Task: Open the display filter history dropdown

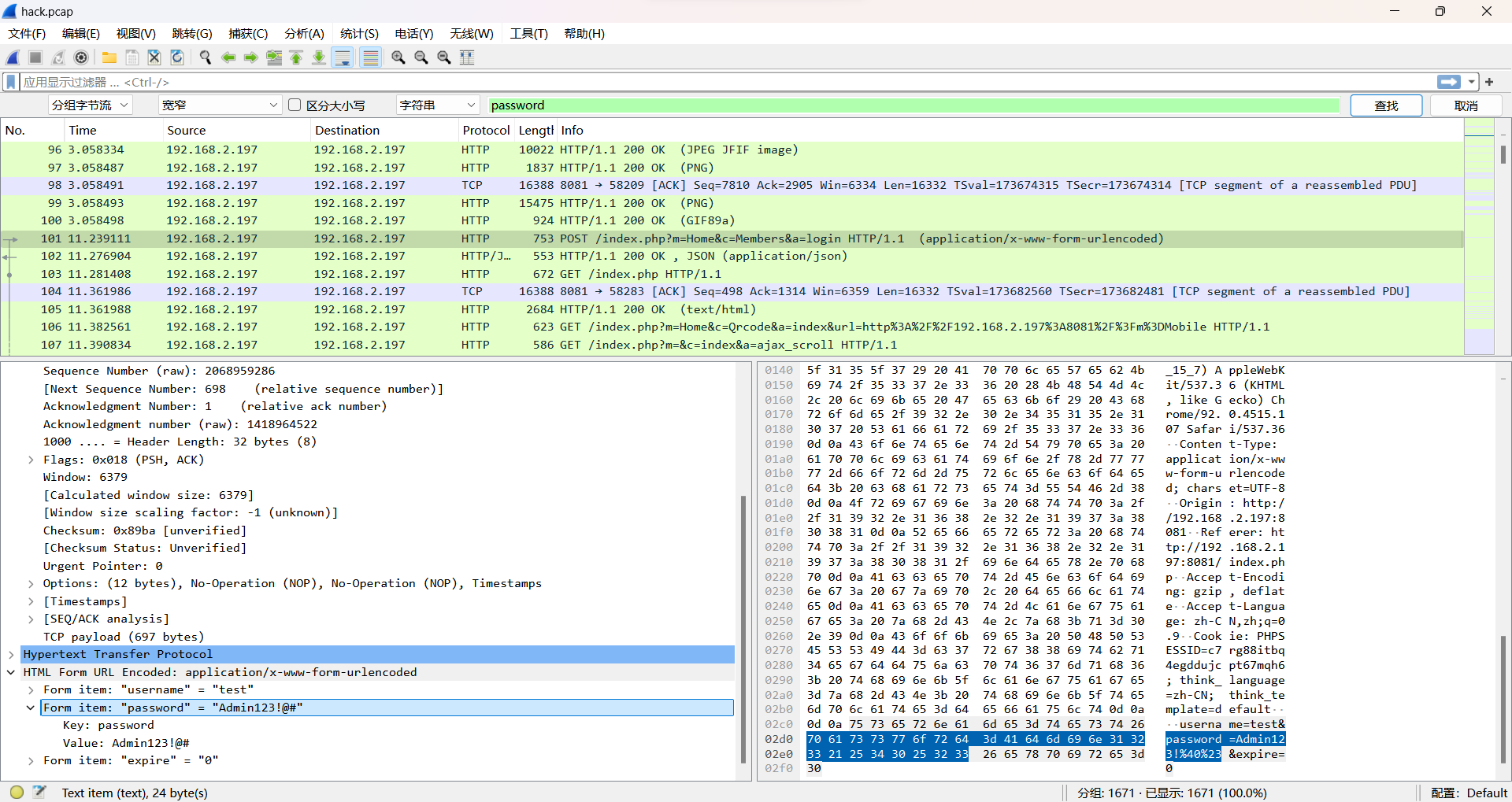Action: [x=1471, y=82]
